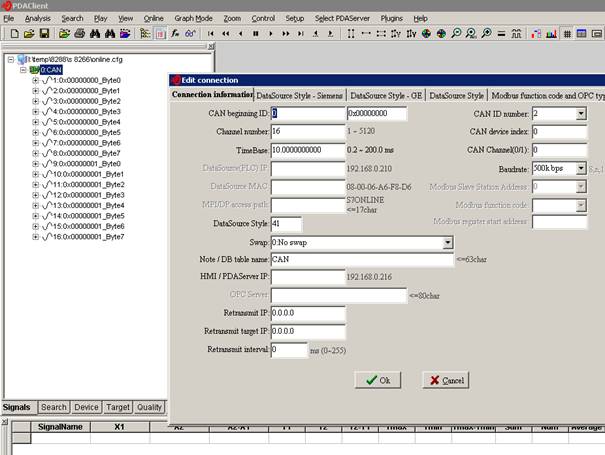Click the Open folder toolbar icon
The height and width of the screenshot is (455, 605).
tap(29, 33)
